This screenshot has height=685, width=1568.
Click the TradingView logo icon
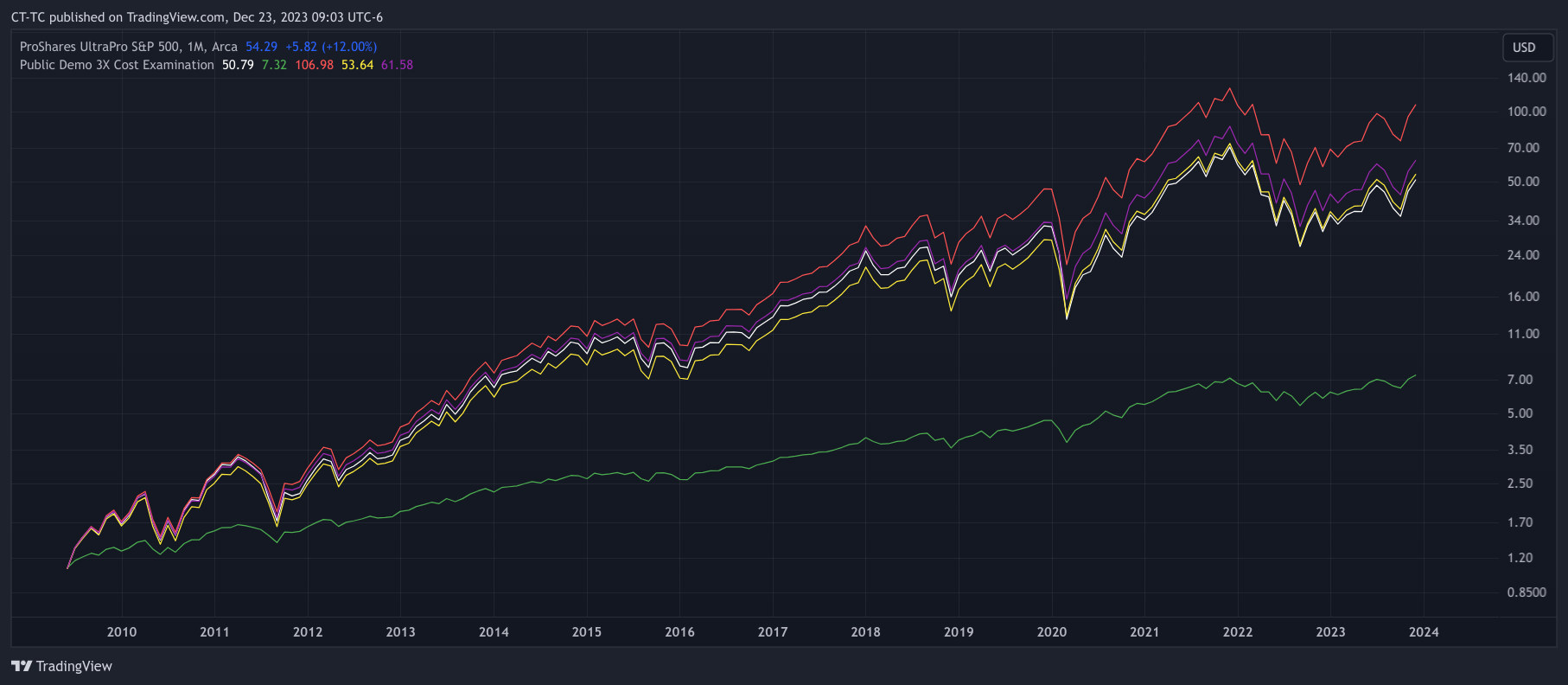(22, 666)
